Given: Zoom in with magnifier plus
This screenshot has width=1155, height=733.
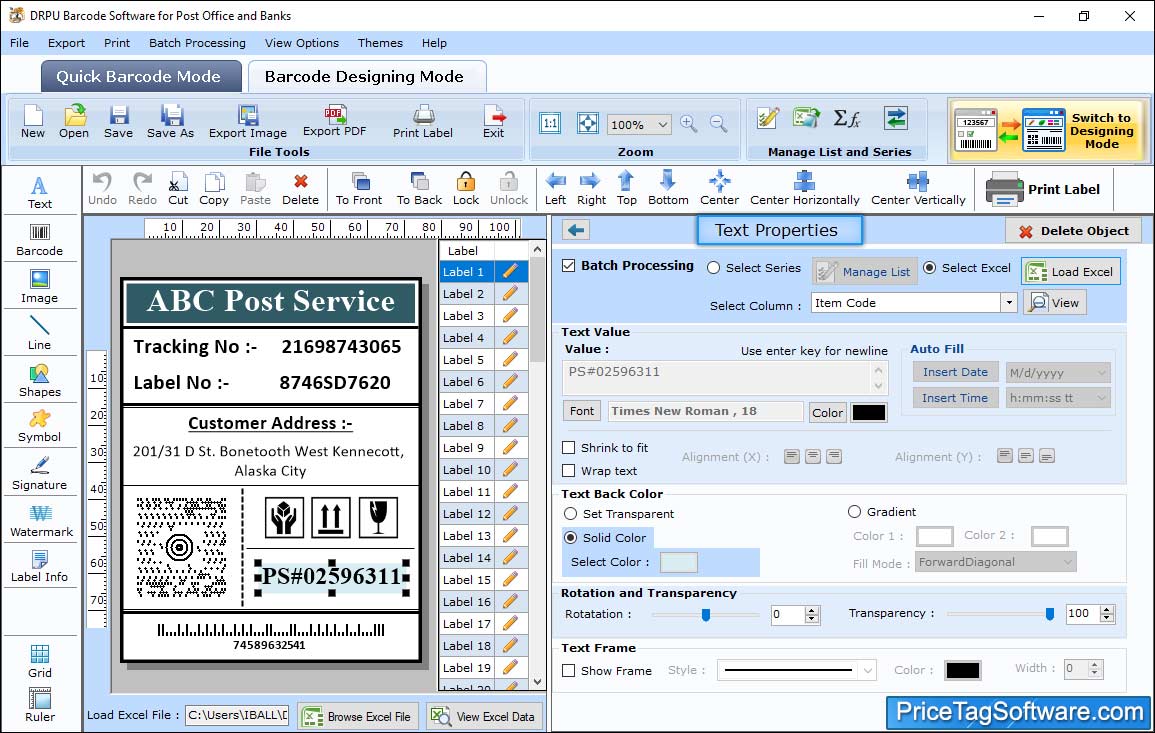Looking at the screenshot, I should [x=689, y=124].
